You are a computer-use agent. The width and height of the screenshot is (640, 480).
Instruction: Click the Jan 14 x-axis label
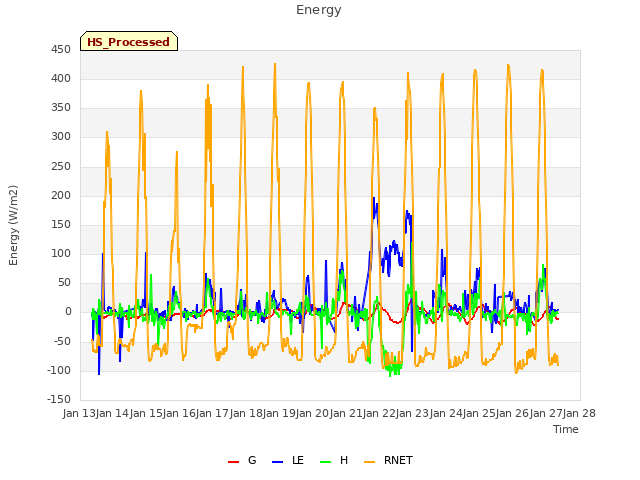click(112, 414)
